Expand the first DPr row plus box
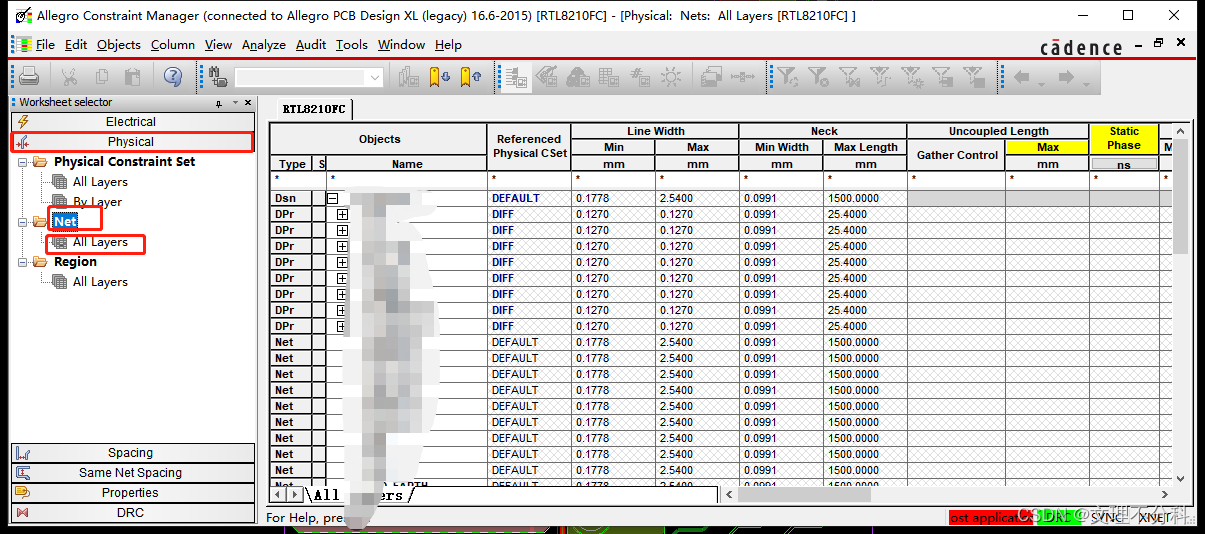1205x534 pixels. point(342,214)
